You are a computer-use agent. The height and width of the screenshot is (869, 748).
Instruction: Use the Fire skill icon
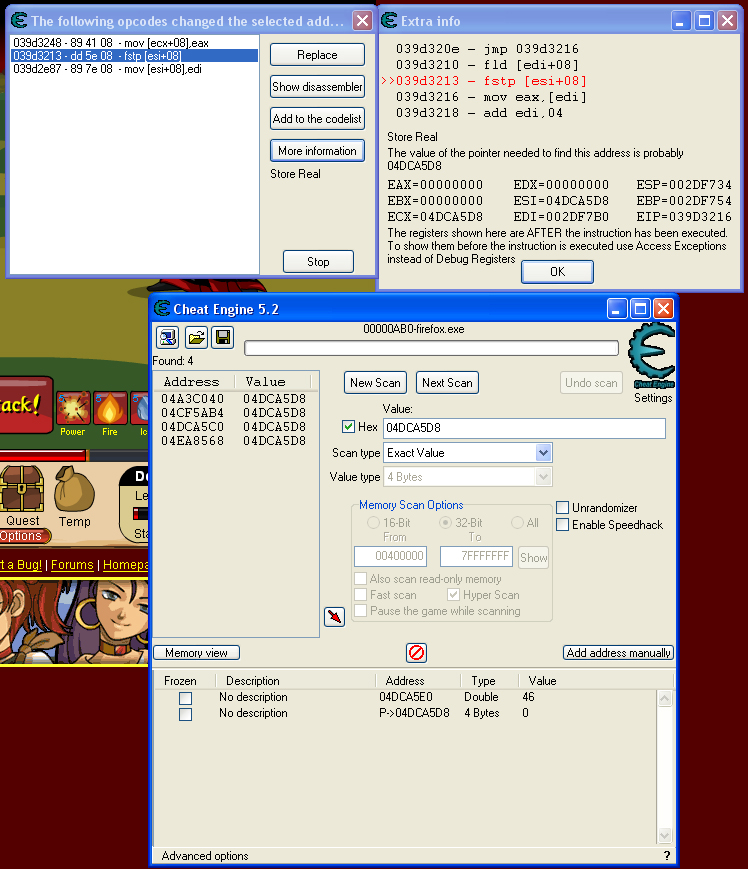(110, 409)
